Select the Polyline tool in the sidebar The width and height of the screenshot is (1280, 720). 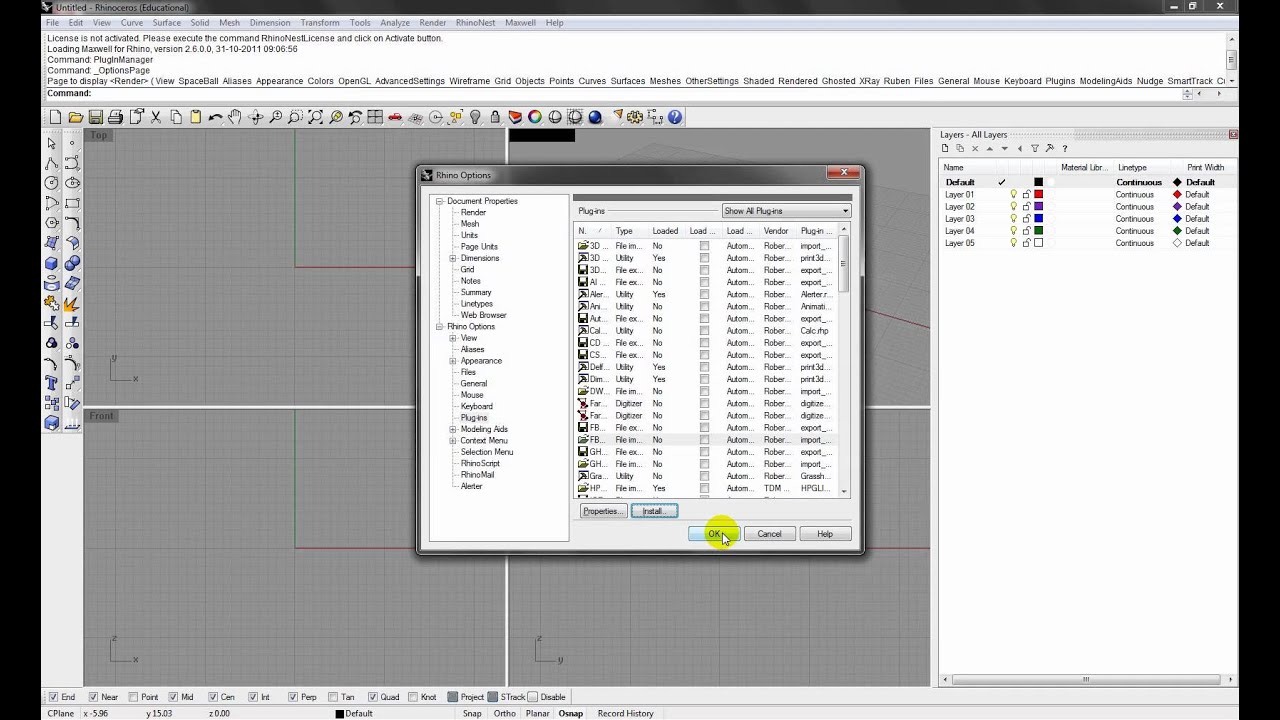click(51, 162)
